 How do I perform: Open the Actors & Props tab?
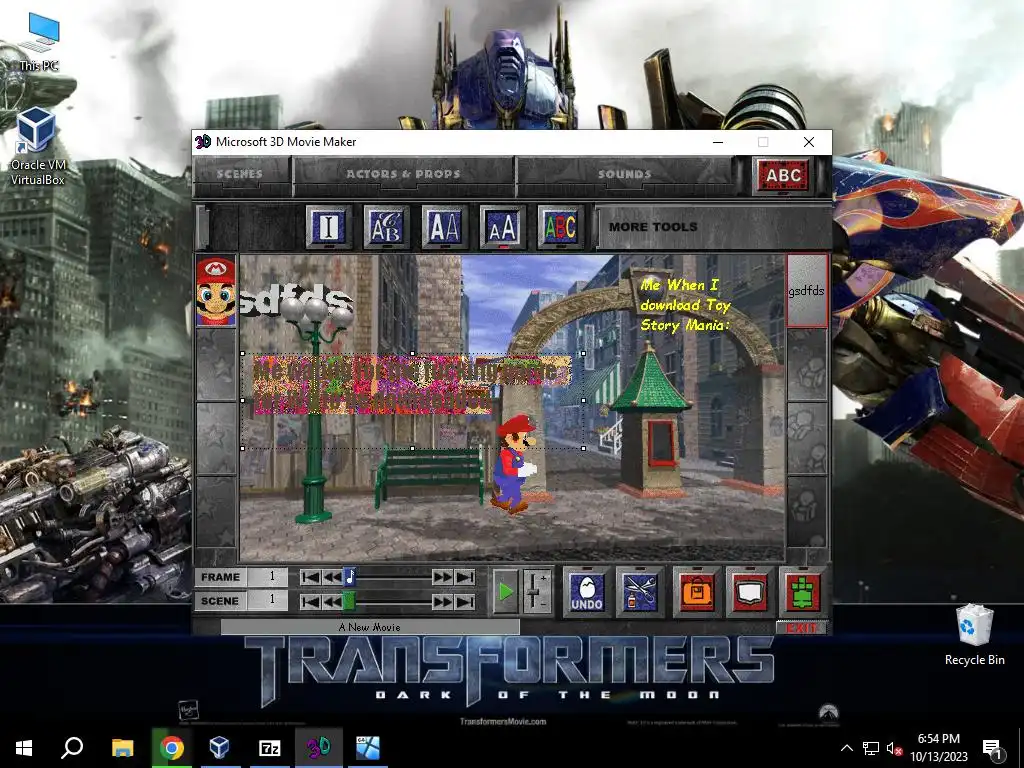point(403,174)
